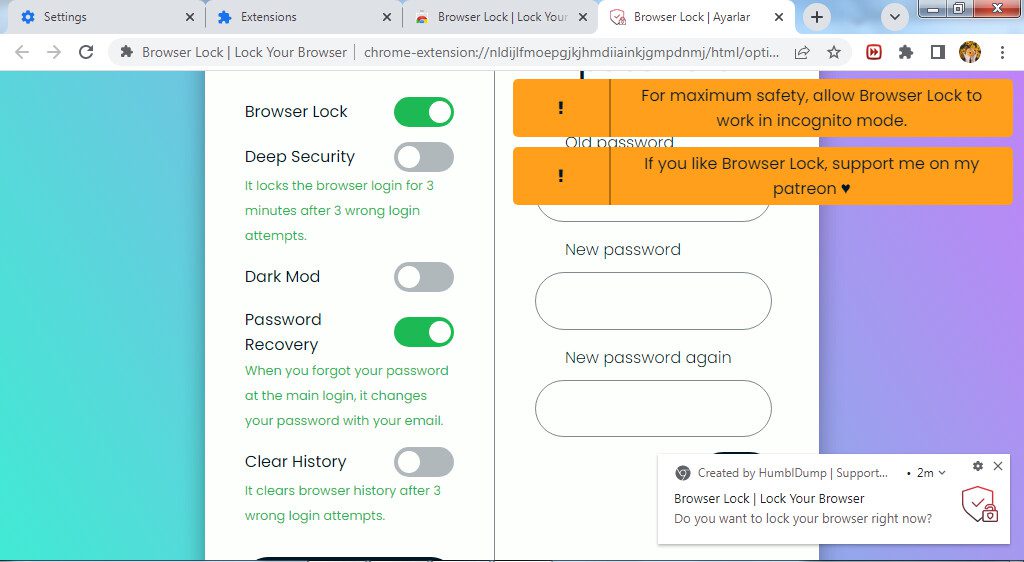This screenshot has height=562, width=1024.
Task: Open notification settings gear icon
Action: tap(978, 466)
